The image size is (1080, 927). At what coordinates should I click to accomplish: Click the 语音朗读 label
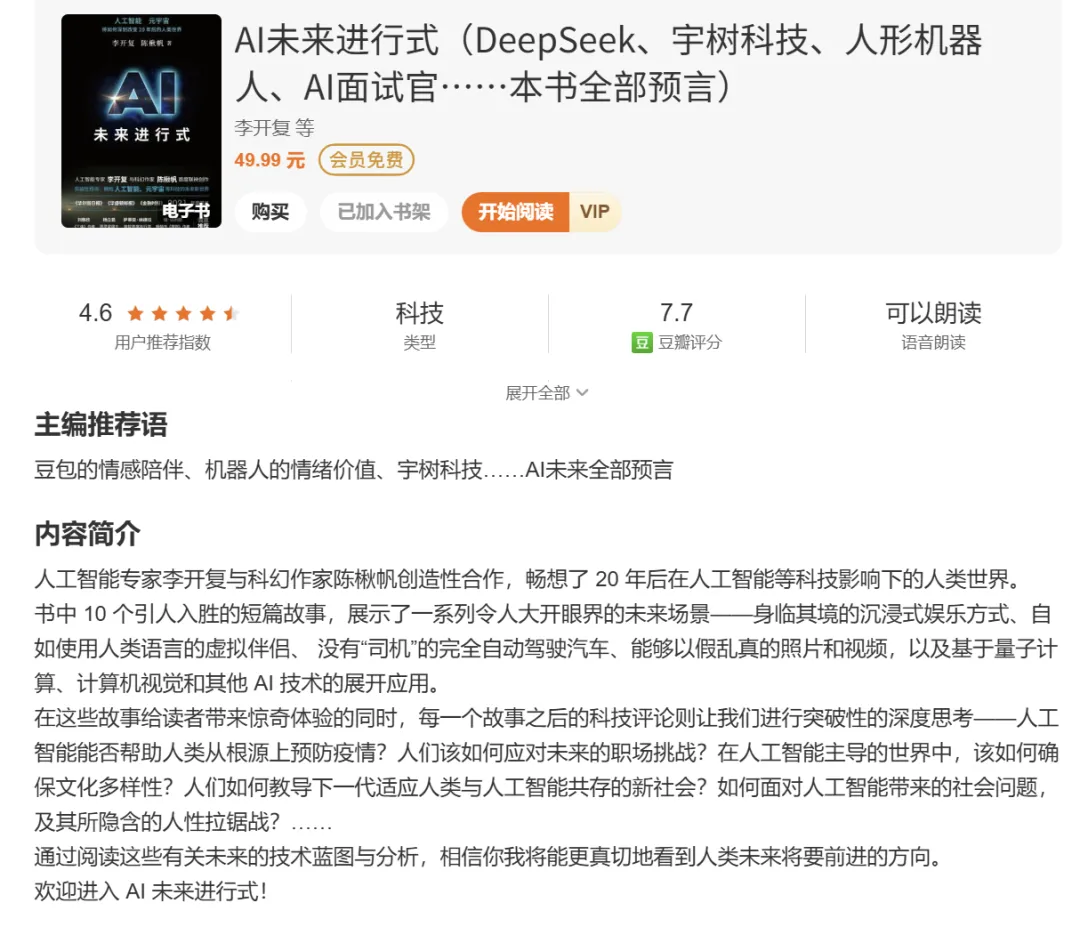coord(933,342)
